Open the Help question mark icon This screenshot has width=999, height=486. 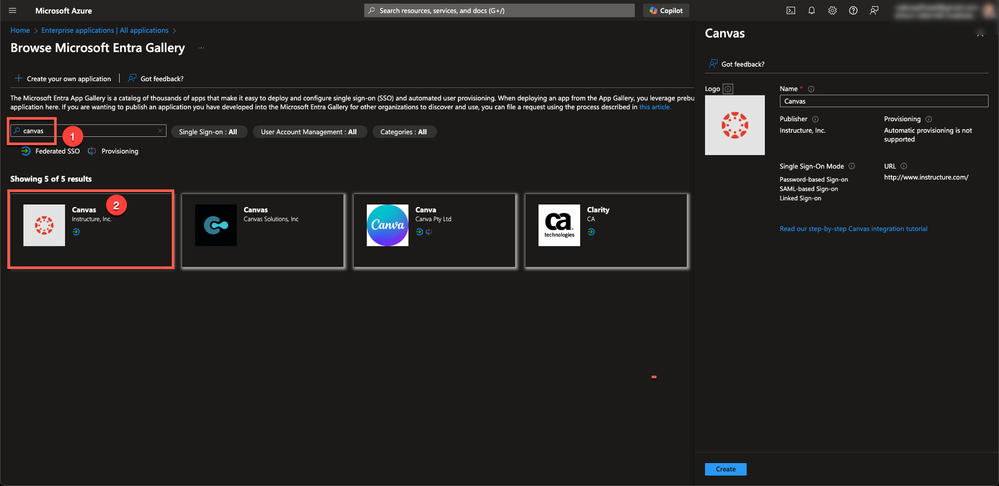tap(853, 10)
